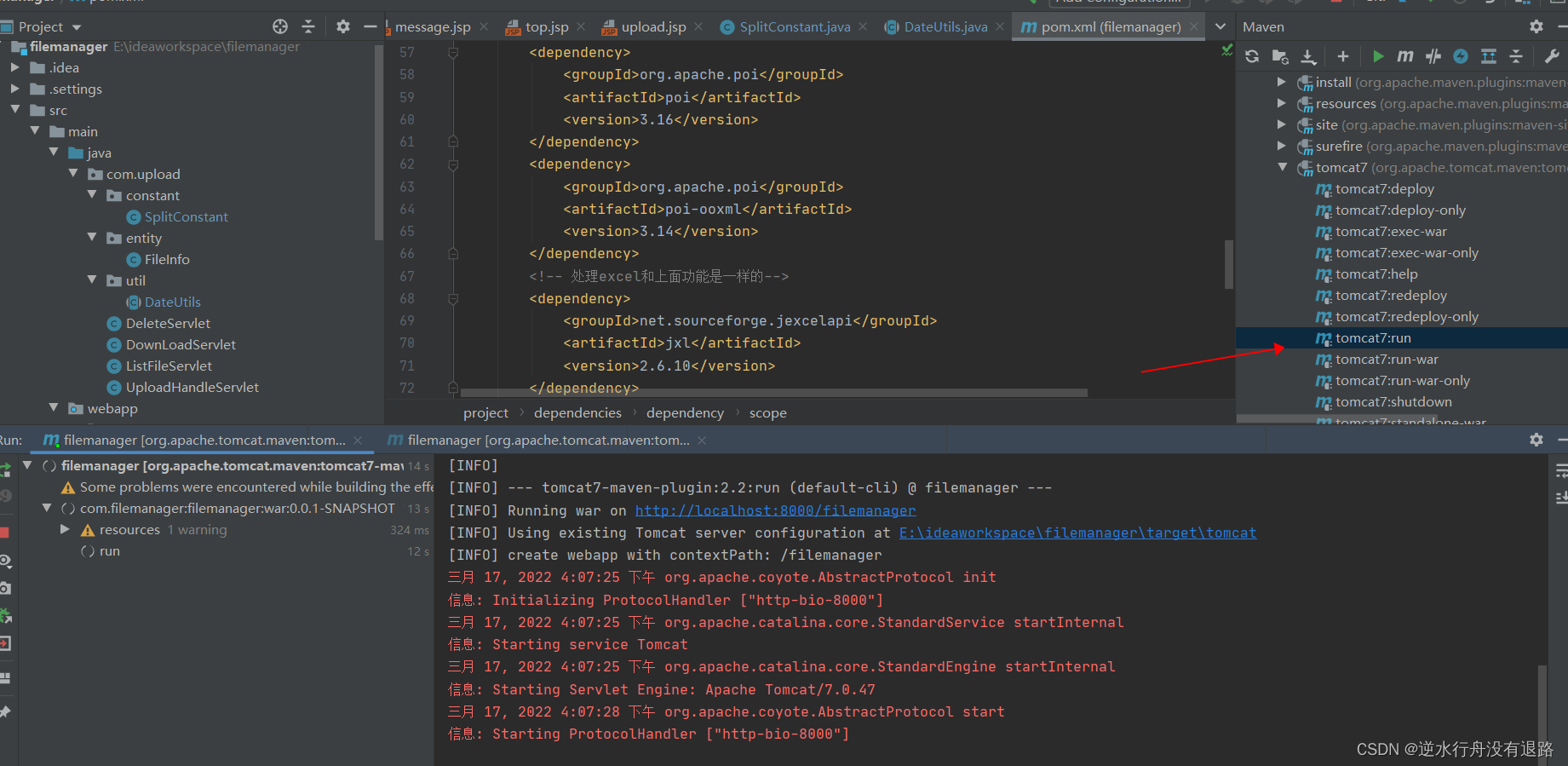
Task: Reload all Maven projects
Action: pyautogui.click(x=1252, y=56)
